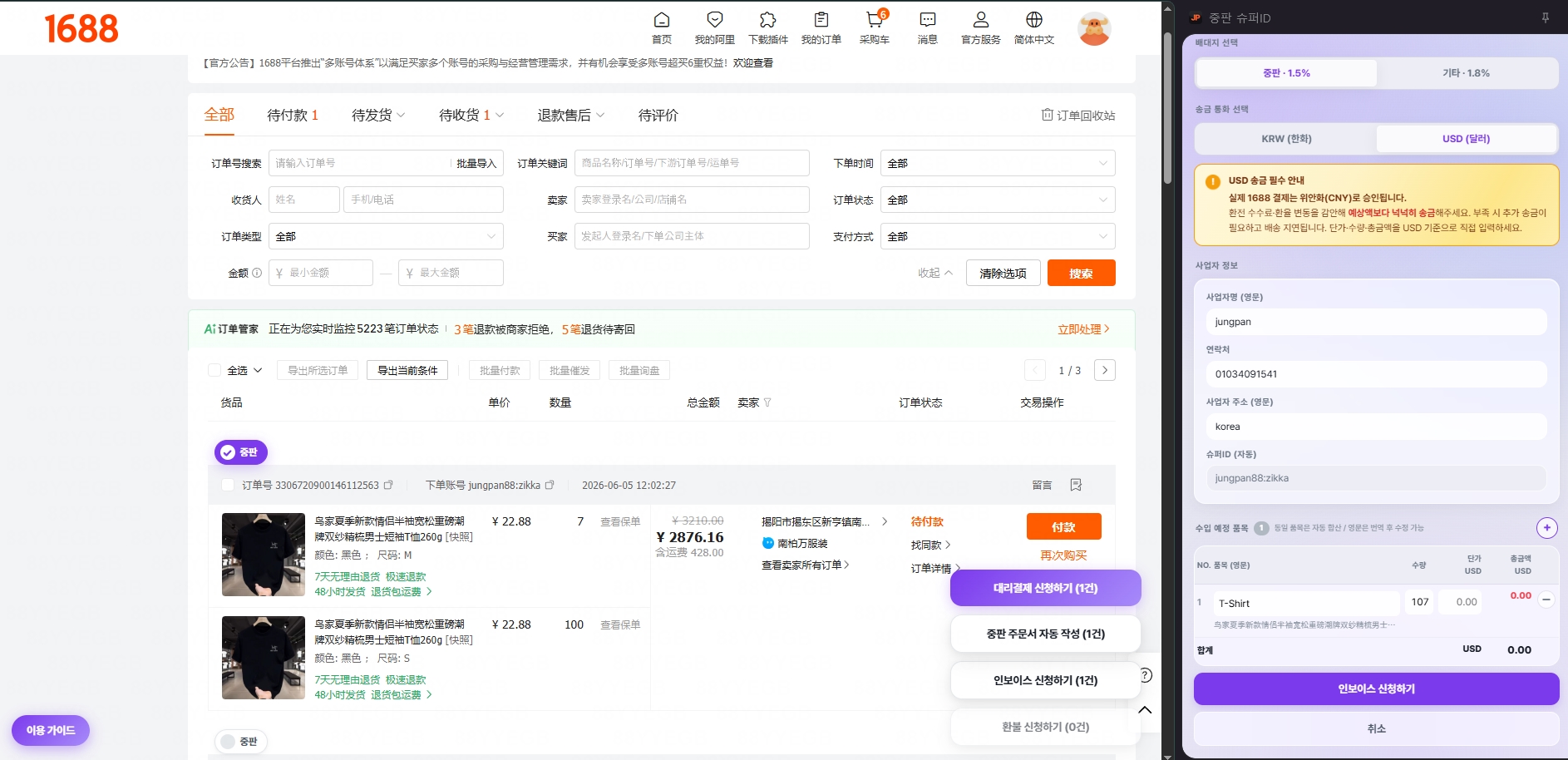Click the 金额 info icon
The image size is (1568, 760).
(257, 273)
